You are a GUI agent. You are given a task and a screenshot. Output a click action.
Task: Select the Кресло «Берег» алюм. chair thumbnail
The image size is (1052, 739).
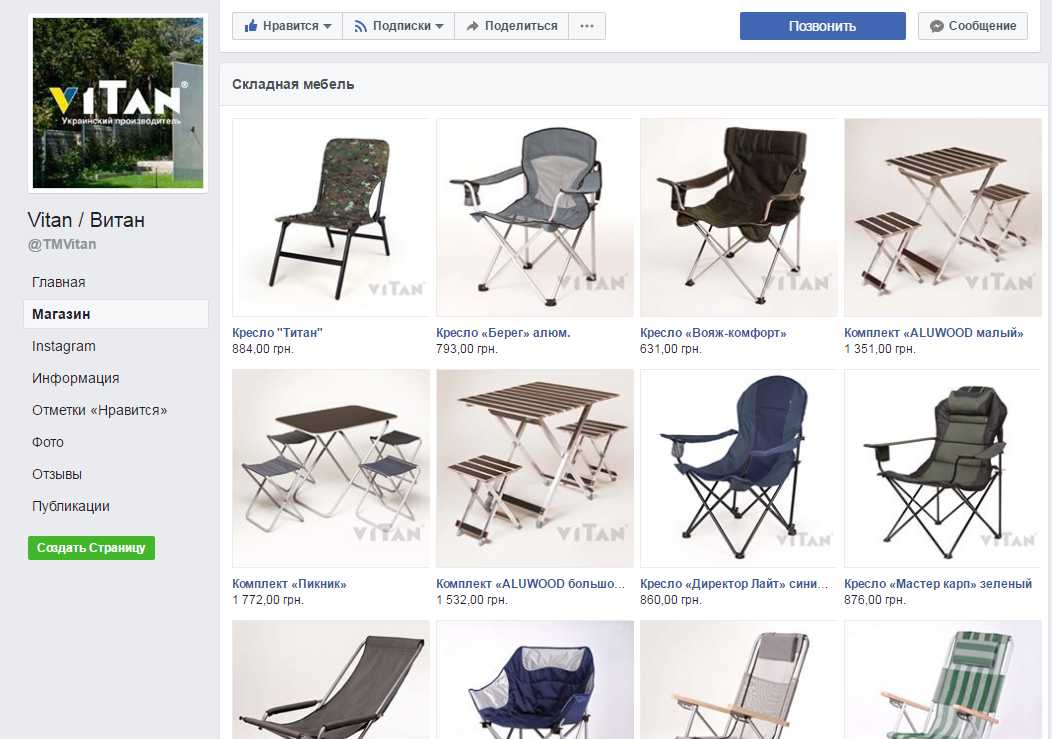[x=535, y=217]
